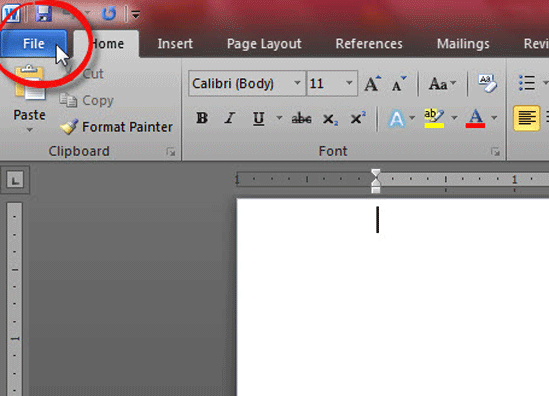This screenshot has height=396, width=549.
Task: Open highlight color dropdown arrow
Action: 454,118
